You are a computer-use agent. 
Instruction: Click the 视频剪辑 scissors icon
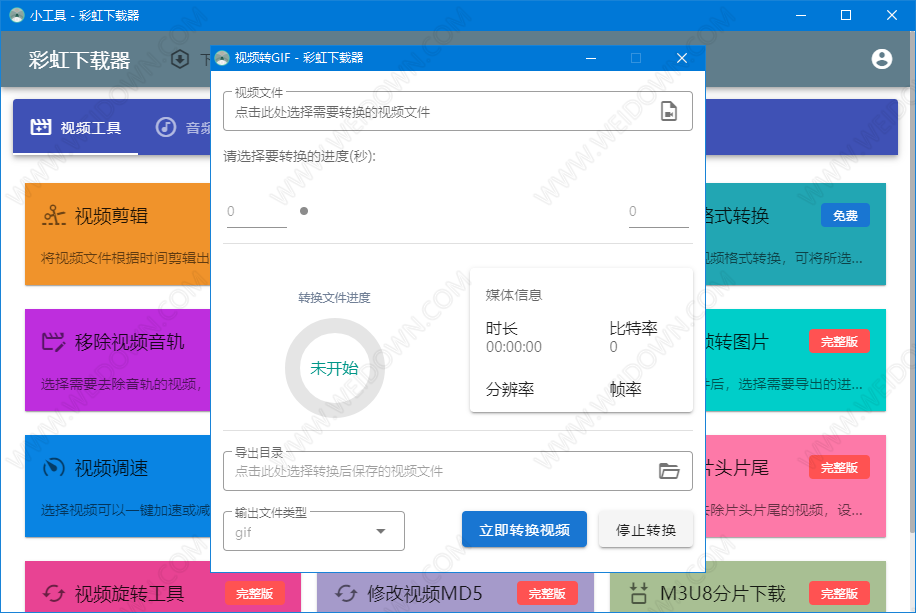tap(54, 216)
